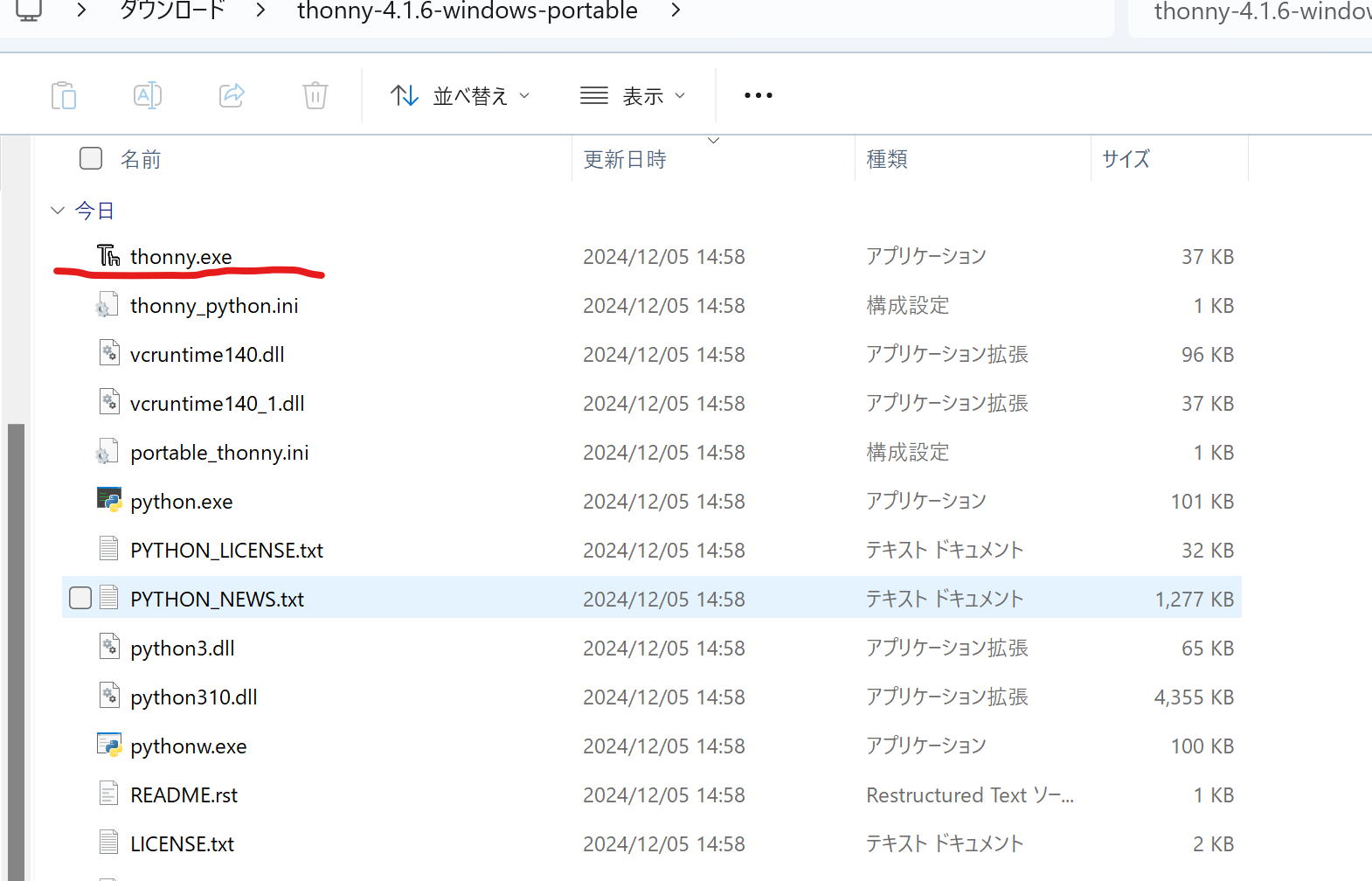The width and height of the screenshot is (1372, 881).
Task: Click the navigation pane scrollbar thumb
Action: (16, 652)
